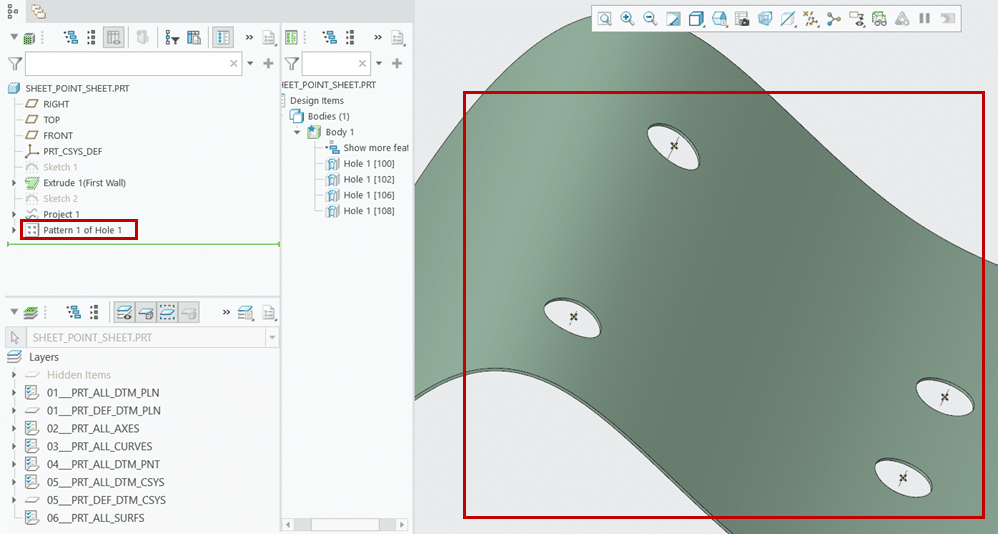Viewport: 999px width, 534px height.
Task: Open the Model Tree search options dropdown
Action: coord(250,64)
